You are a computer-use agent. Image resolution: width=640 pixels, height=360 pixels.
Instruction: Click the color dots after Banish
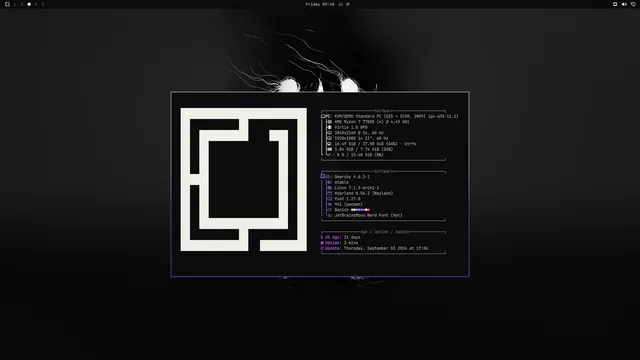point(360,210)
